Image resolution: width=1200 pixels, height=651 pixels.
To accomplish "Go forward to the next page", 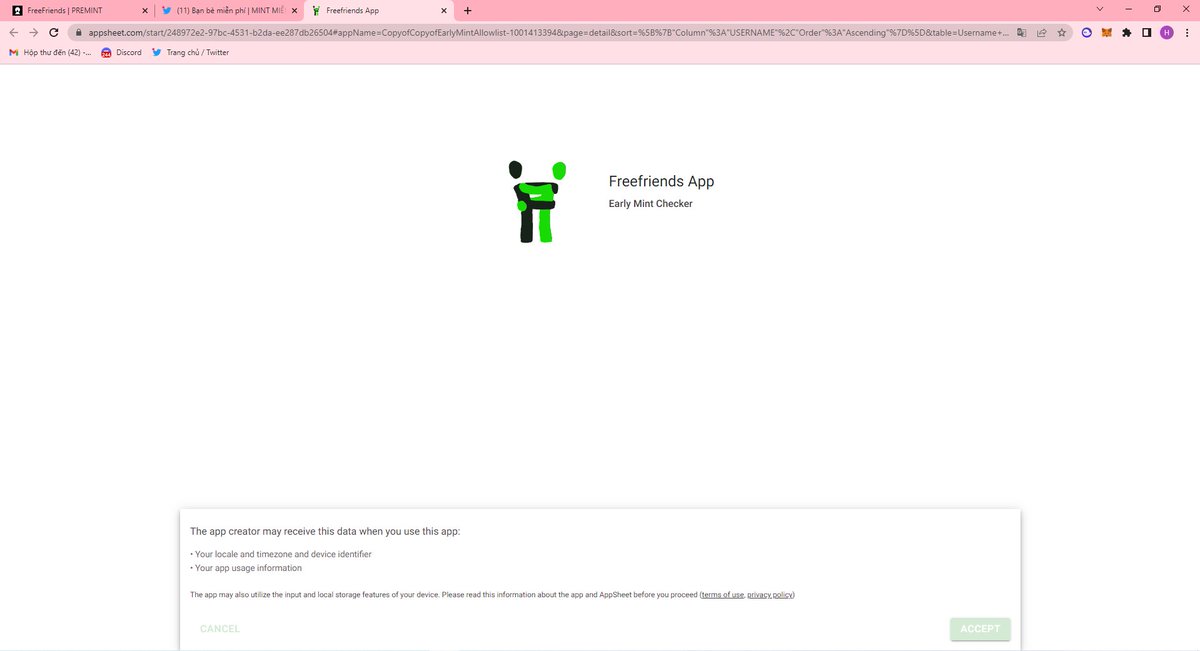I will [x=34, y=32].
